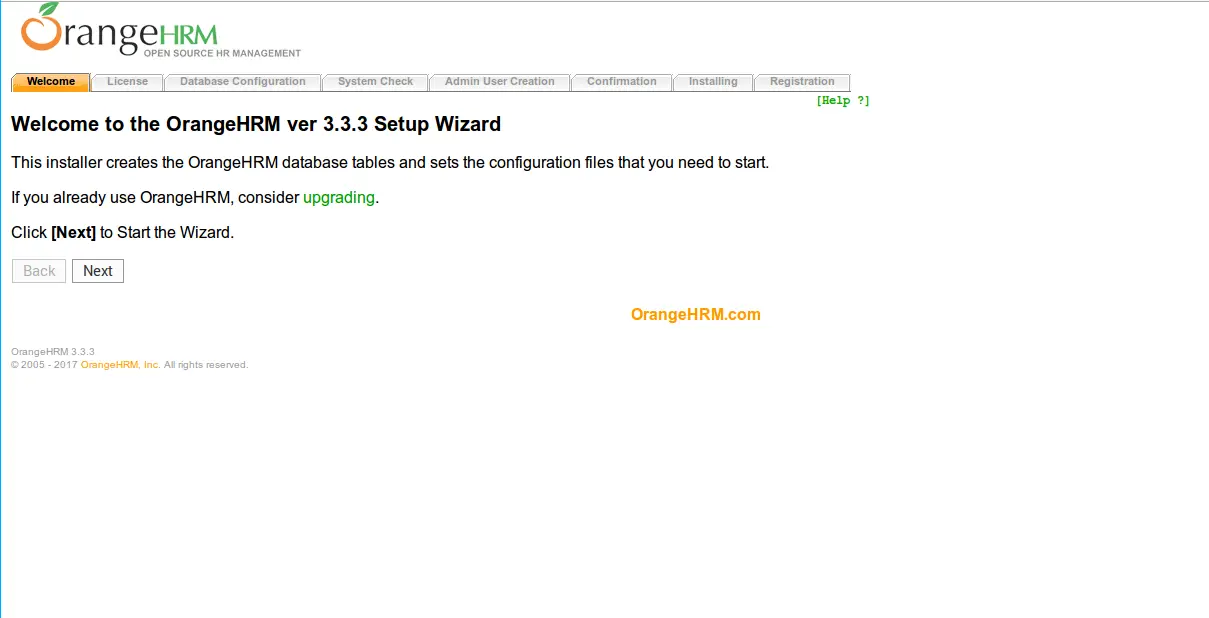This screenshot has height=618, width=1209.
Task: Open the Admin User Creation tab
Action: coord(499,82)
